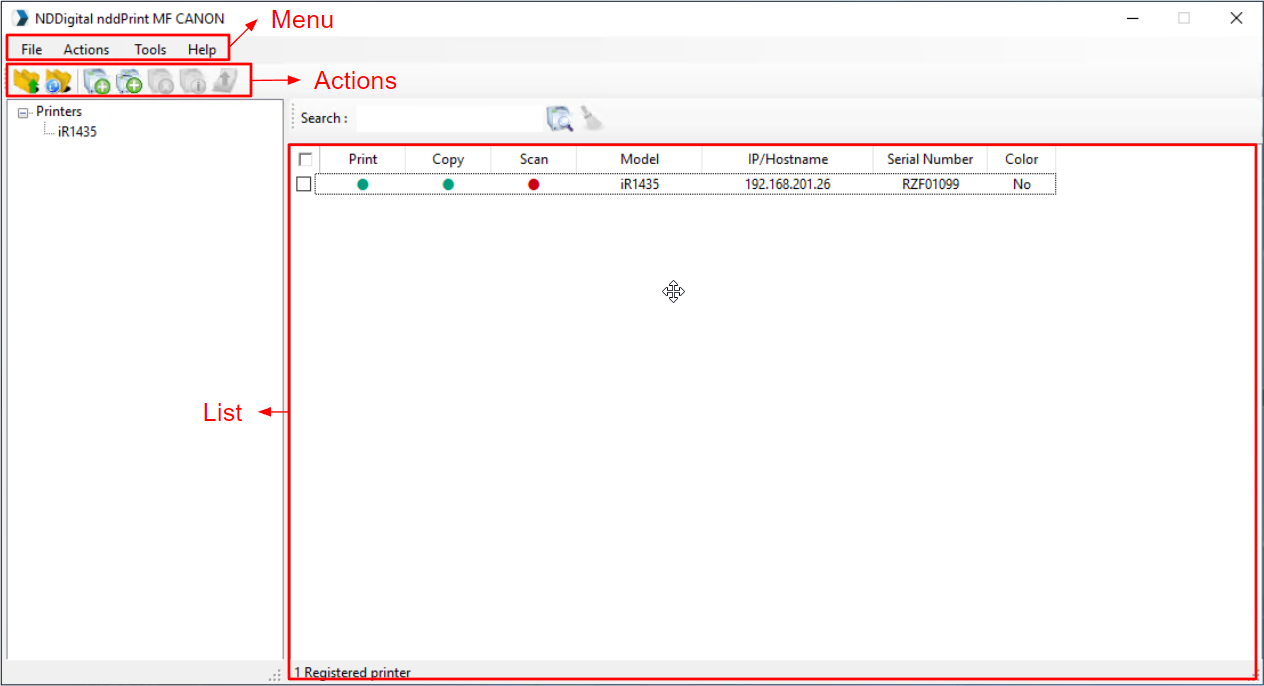
Task: Tick the select-all checkbox in the list header
Action: pyautogui.click(x=305, y=159)
